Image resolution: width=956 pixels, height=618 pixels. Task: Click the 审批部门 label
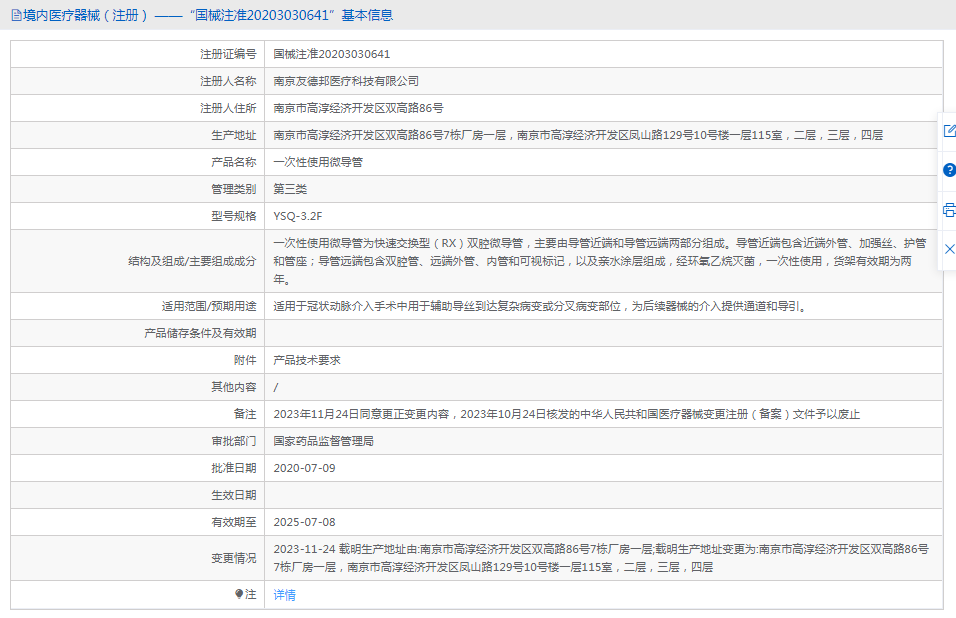234,441
